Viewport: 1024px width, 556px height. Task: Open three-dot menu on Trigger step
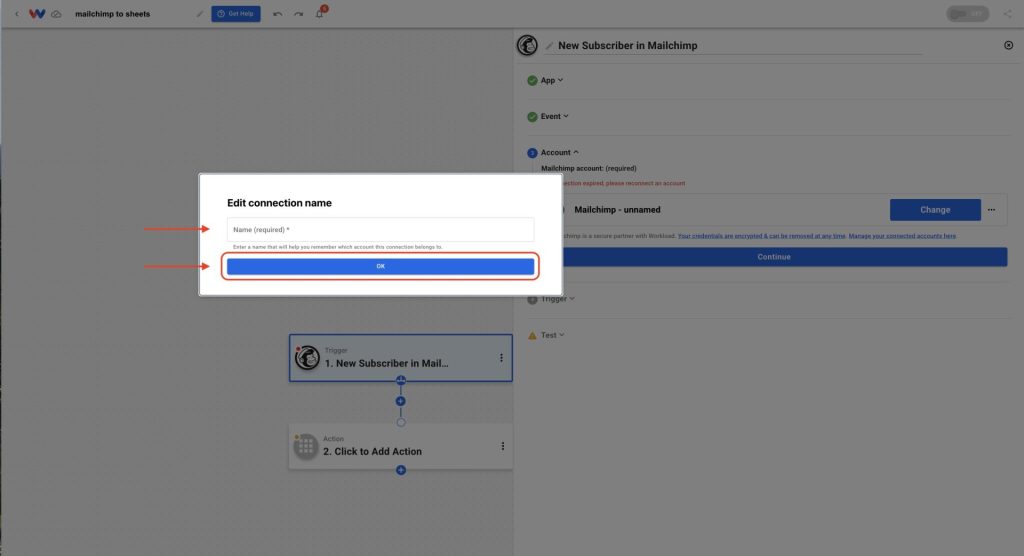coord(501,358)
